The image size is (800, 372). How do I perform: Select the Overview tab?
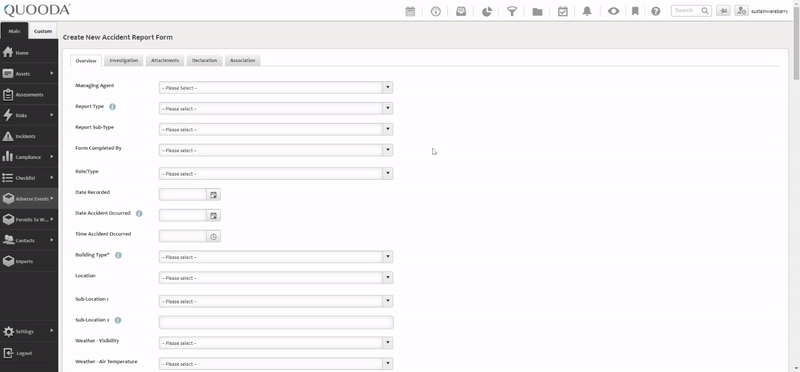pyautogui.click(x=86, y=61)
